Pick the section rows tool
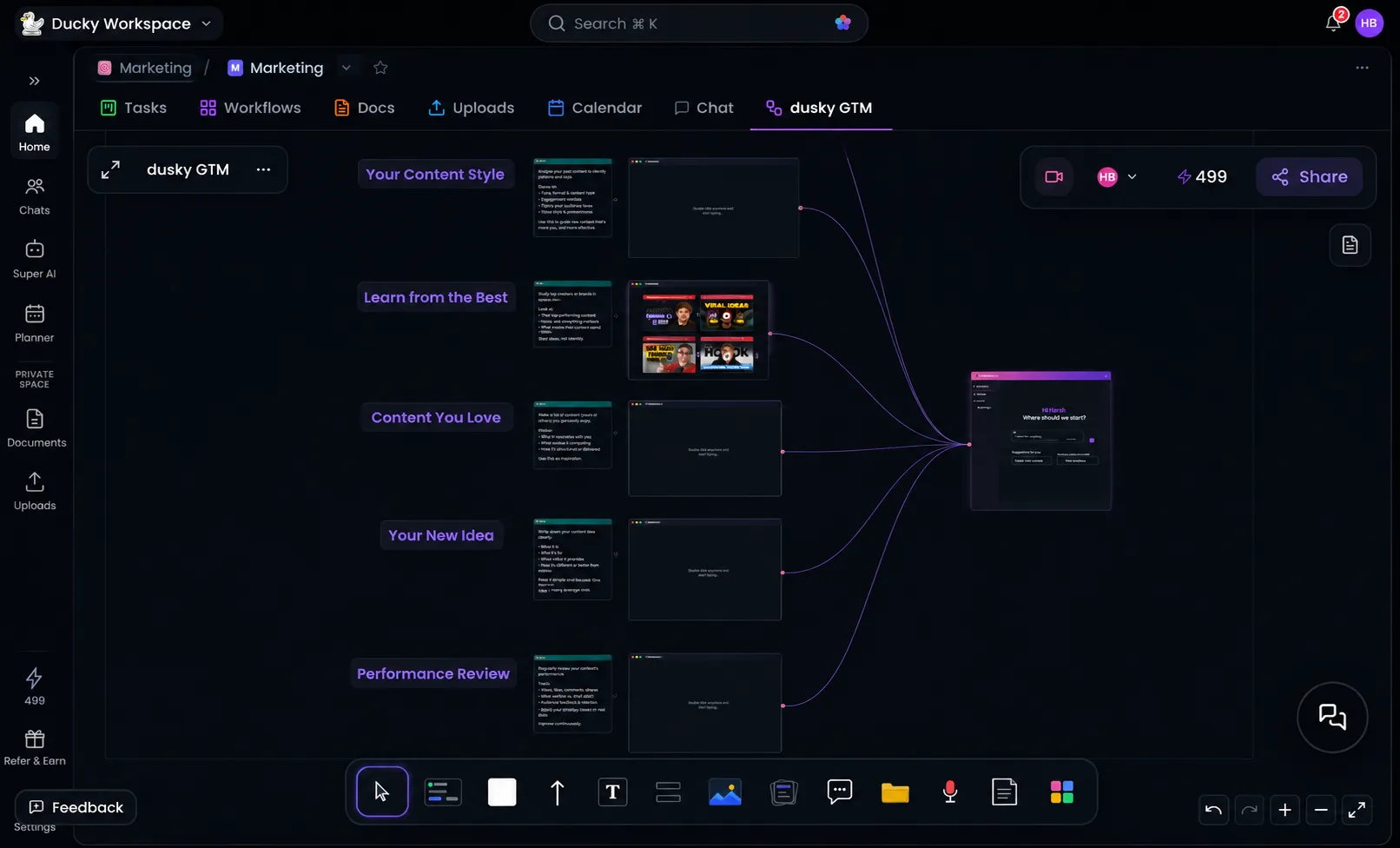 (x=668, y=792)
